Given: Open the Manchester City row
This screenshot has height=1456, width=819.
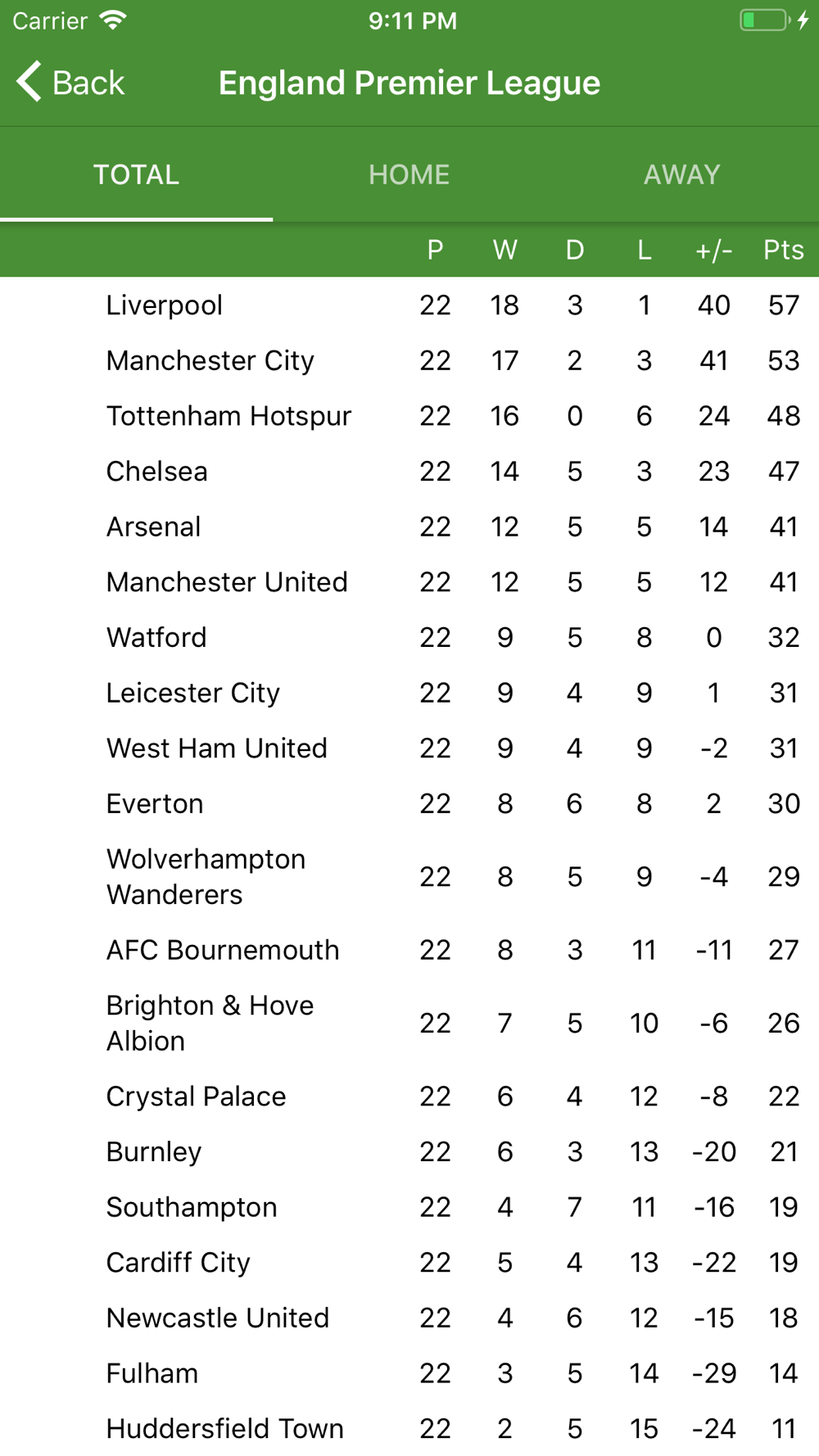Looking at the screenshot, I should [x=409, y=360].
